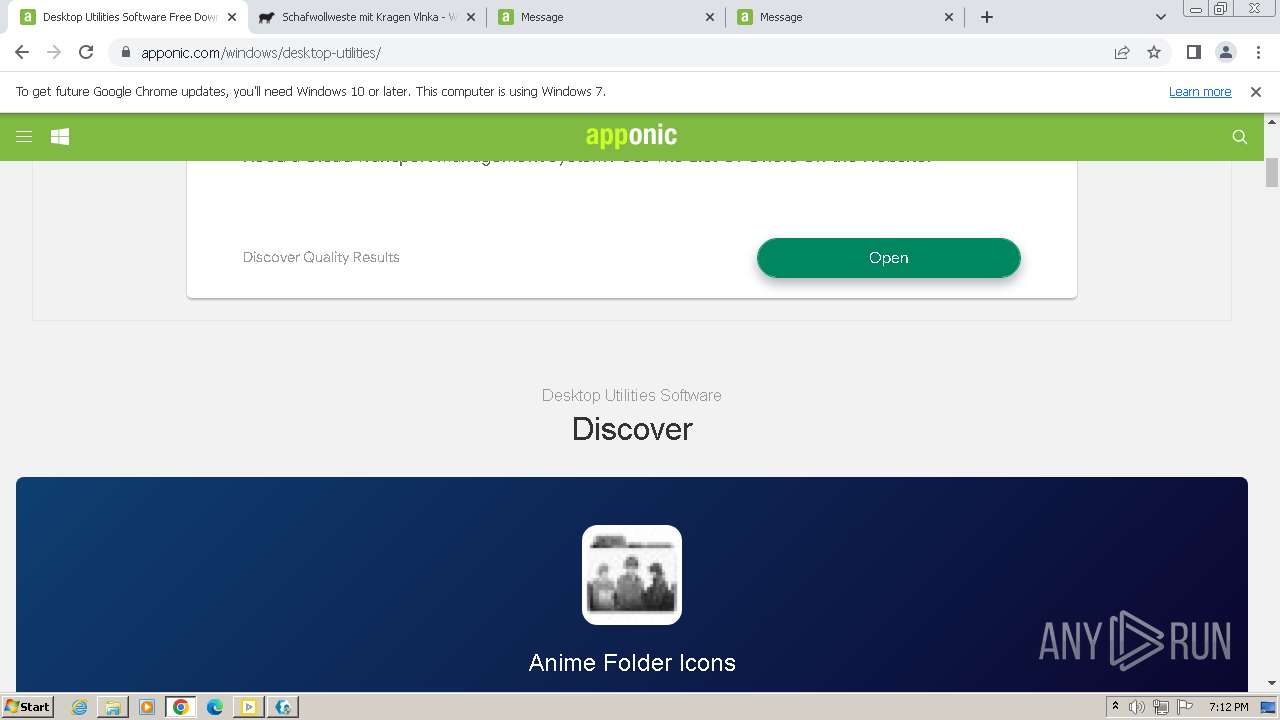Viewport: 1280px width, 720px height.
Task: Open Microsoft Edge from taskbar
Action: point(215,707)
